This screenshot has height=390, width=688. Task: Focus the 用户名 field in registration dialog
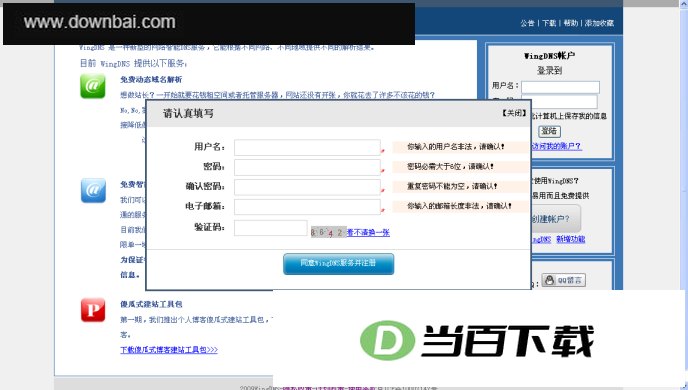[307, 147]
